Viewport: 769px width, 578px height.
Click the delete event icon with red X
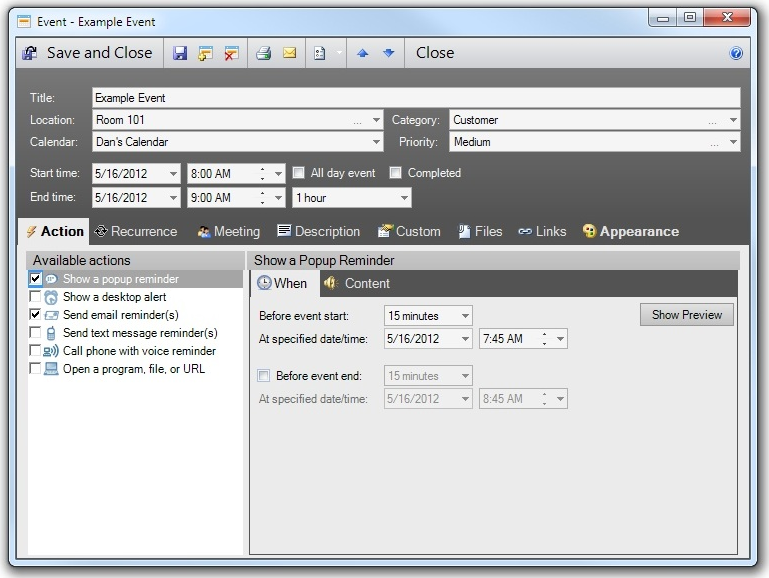tap(232, 53)
